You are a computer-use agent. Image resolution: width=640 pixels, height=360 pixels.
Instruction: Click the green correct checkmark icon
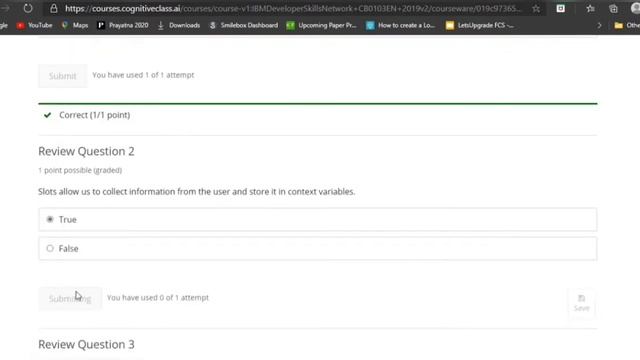[47, 115]
